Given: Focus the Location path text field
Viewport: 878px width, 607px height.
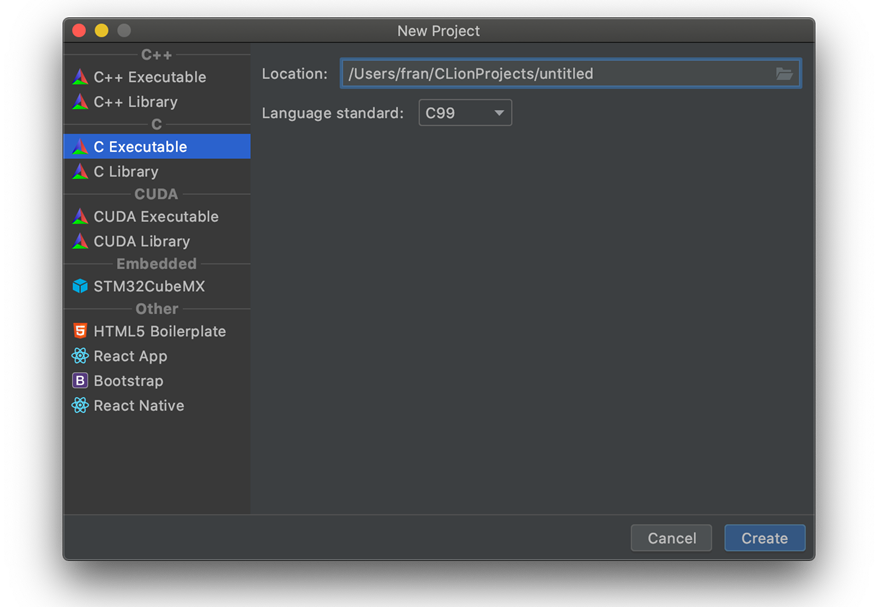Looking at the screenshot, I should point(571,74).
